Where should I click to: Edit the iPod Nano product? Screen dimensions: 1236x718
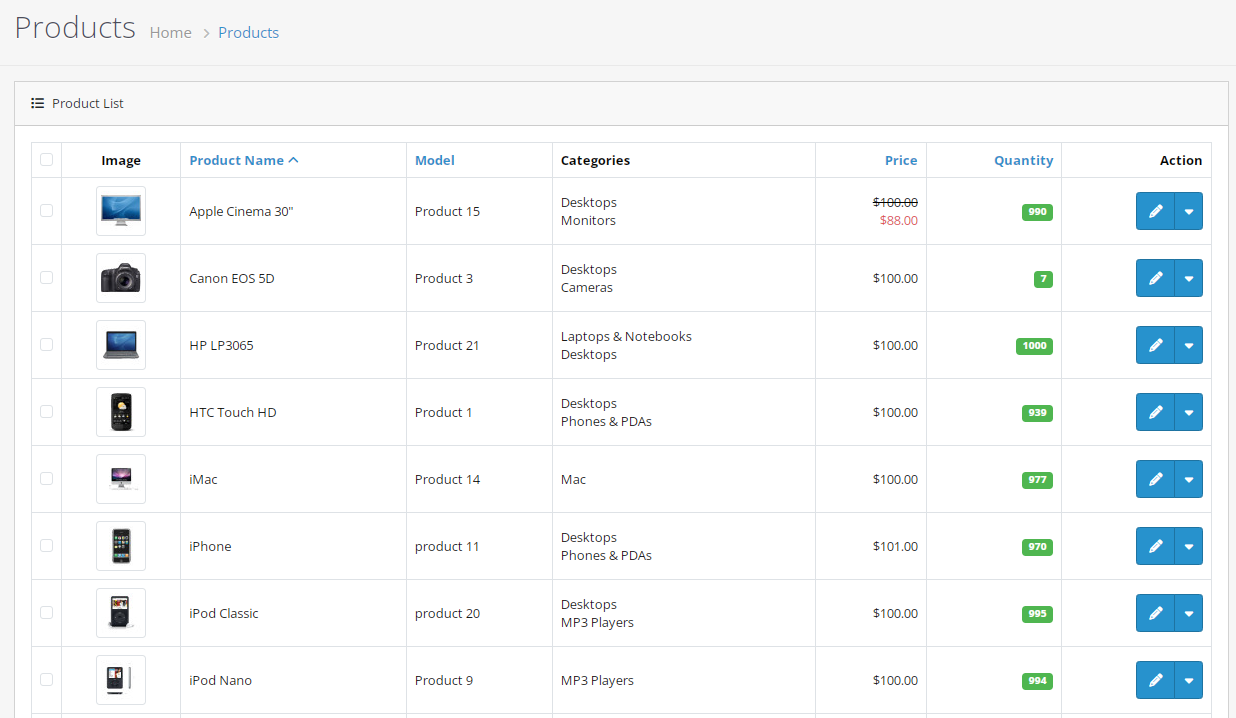pyautogui.click(x=1155, y=680)
